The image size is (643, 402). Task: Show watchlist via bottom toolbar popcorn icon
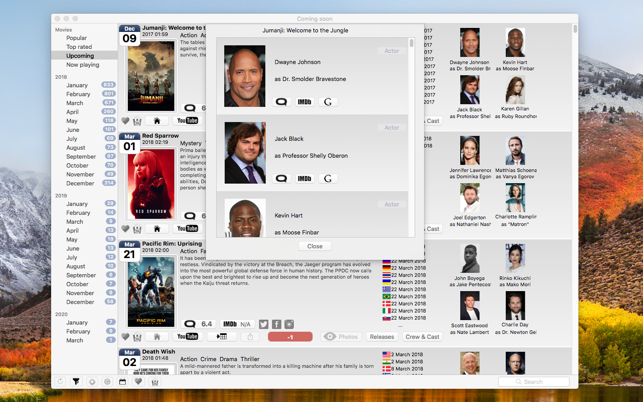155,382
